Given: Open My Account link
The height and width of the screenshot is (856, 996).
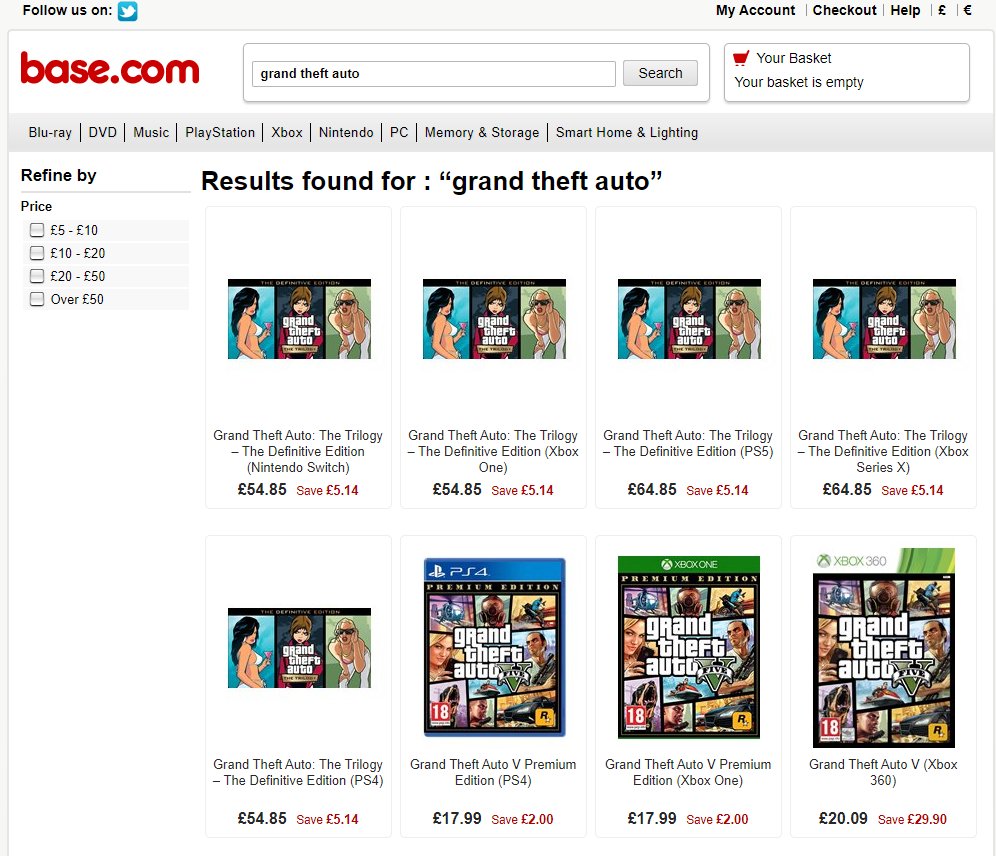Looking at the screenshot, I should 755,10.
